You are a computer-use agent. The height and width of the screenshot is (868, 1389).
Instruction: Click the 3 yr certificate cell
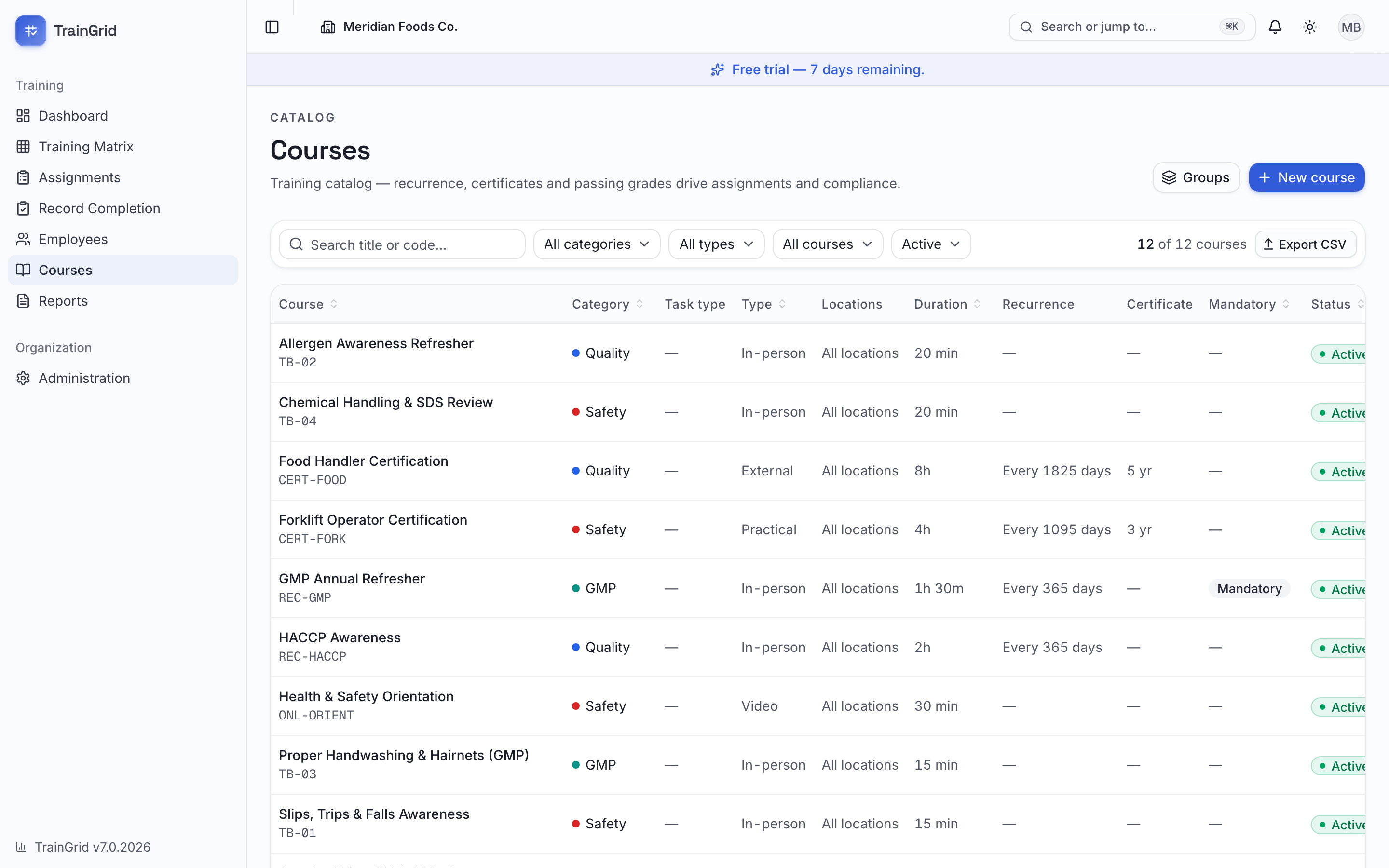click(1139, 530)
